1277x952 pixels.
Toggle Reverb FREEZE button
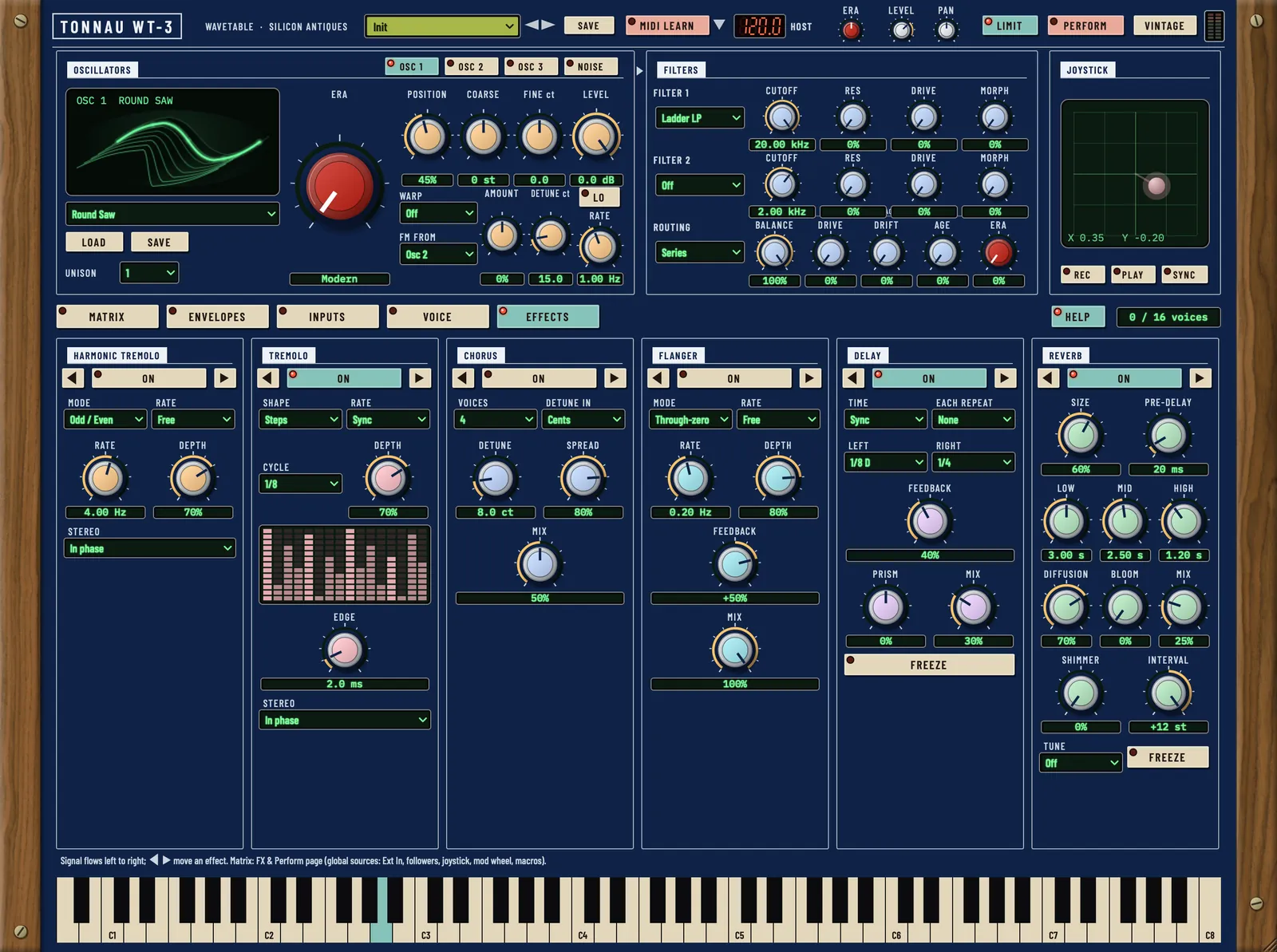[1168, 757]
